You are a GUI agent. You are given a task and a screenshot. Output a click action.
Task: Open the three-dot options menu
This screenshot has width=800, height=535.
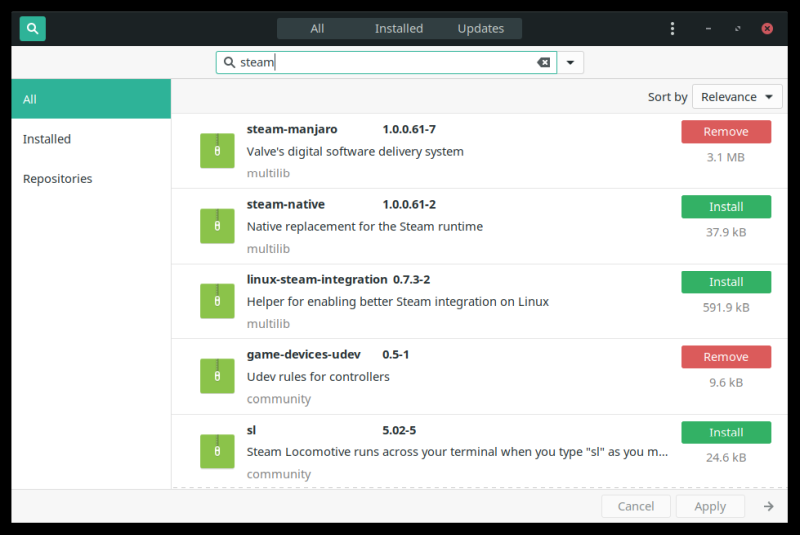point(672,28)
